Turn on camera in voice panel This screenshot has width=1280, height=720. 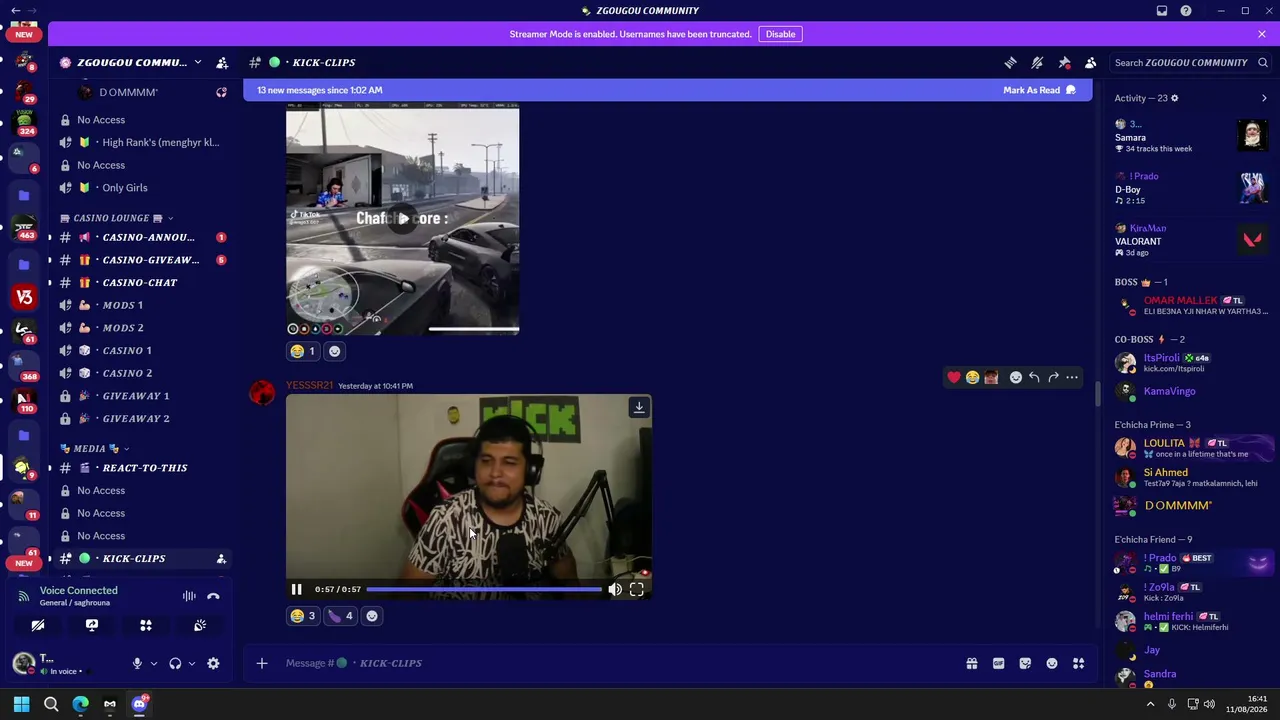[x=38, y=625]
